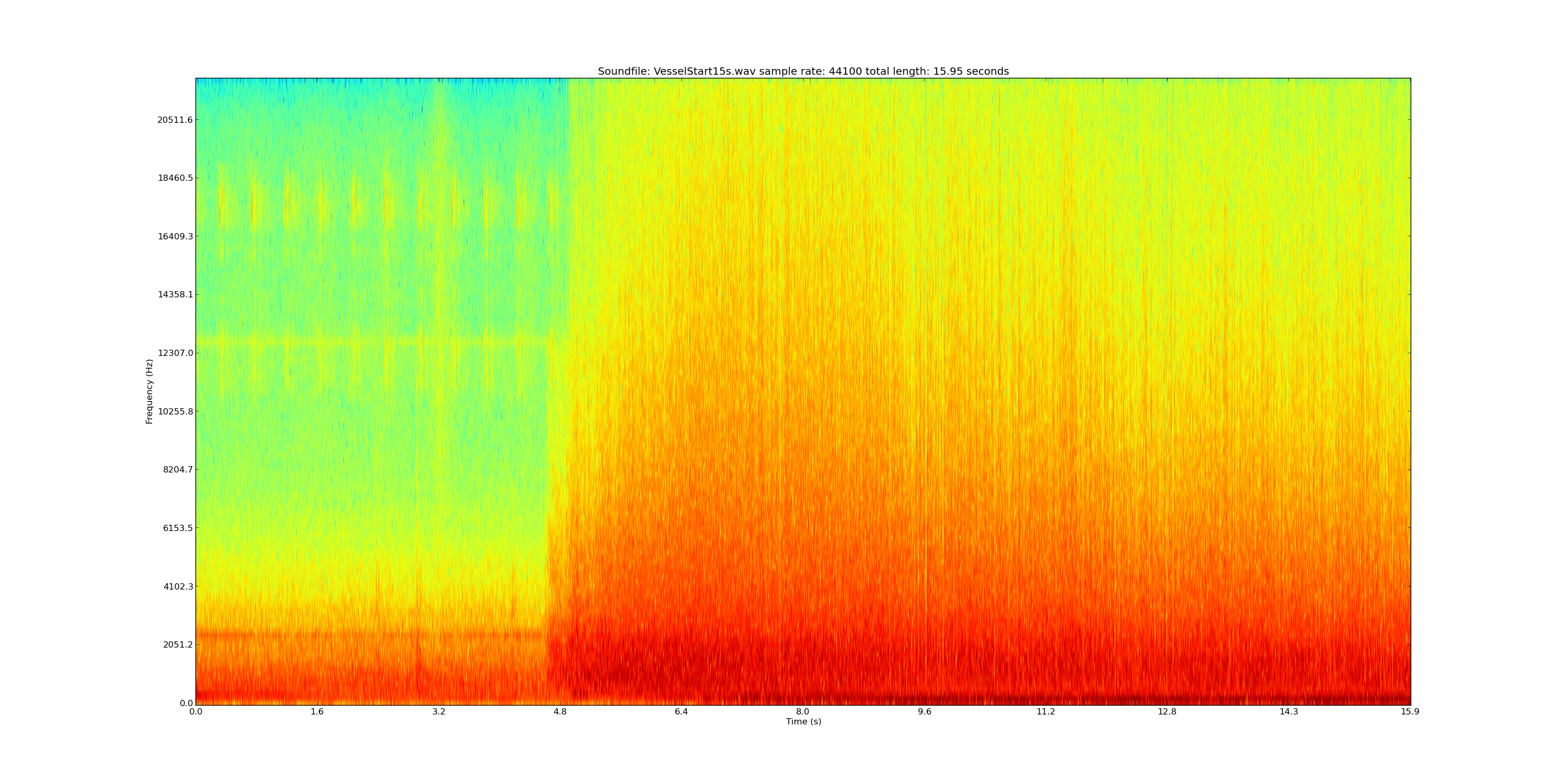Click the 4102.3 frequency tick label
The height and width of the screenshot is (784, 1568).
tap(177, 586)
